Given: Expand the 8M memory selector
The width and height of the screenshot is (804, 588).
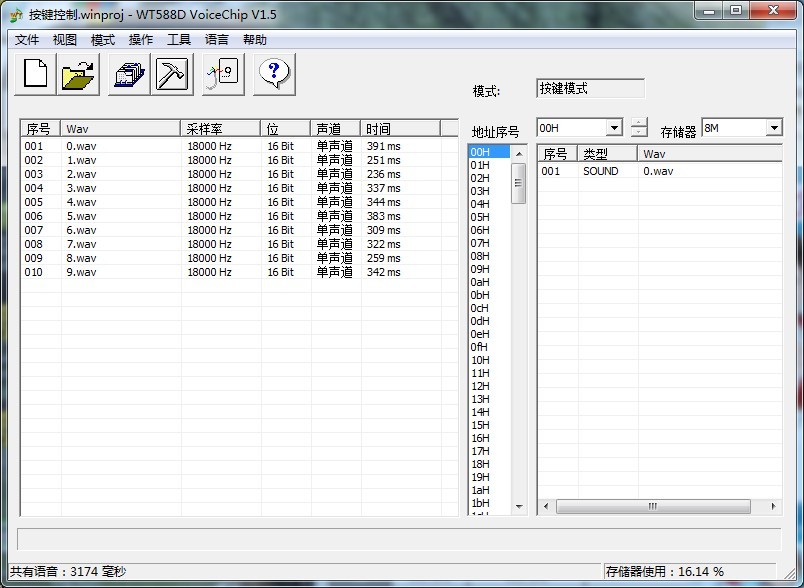Looking at the screenshot, I should point(772,127).
